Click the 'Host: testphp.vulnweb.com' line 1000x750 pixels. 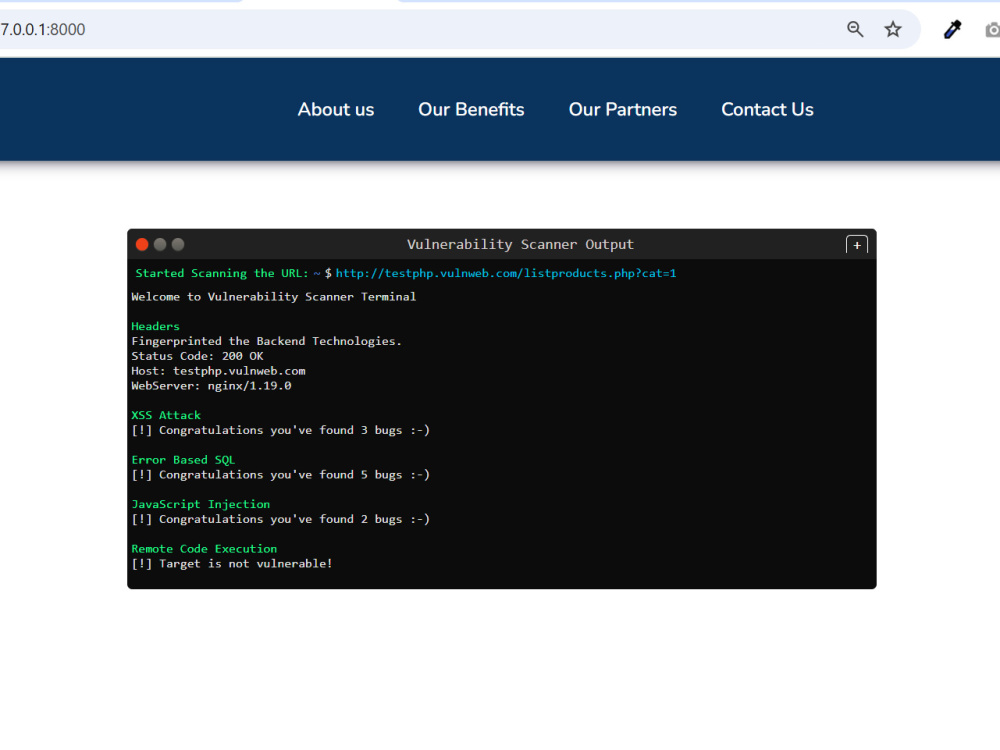click(x=218, y=371)
